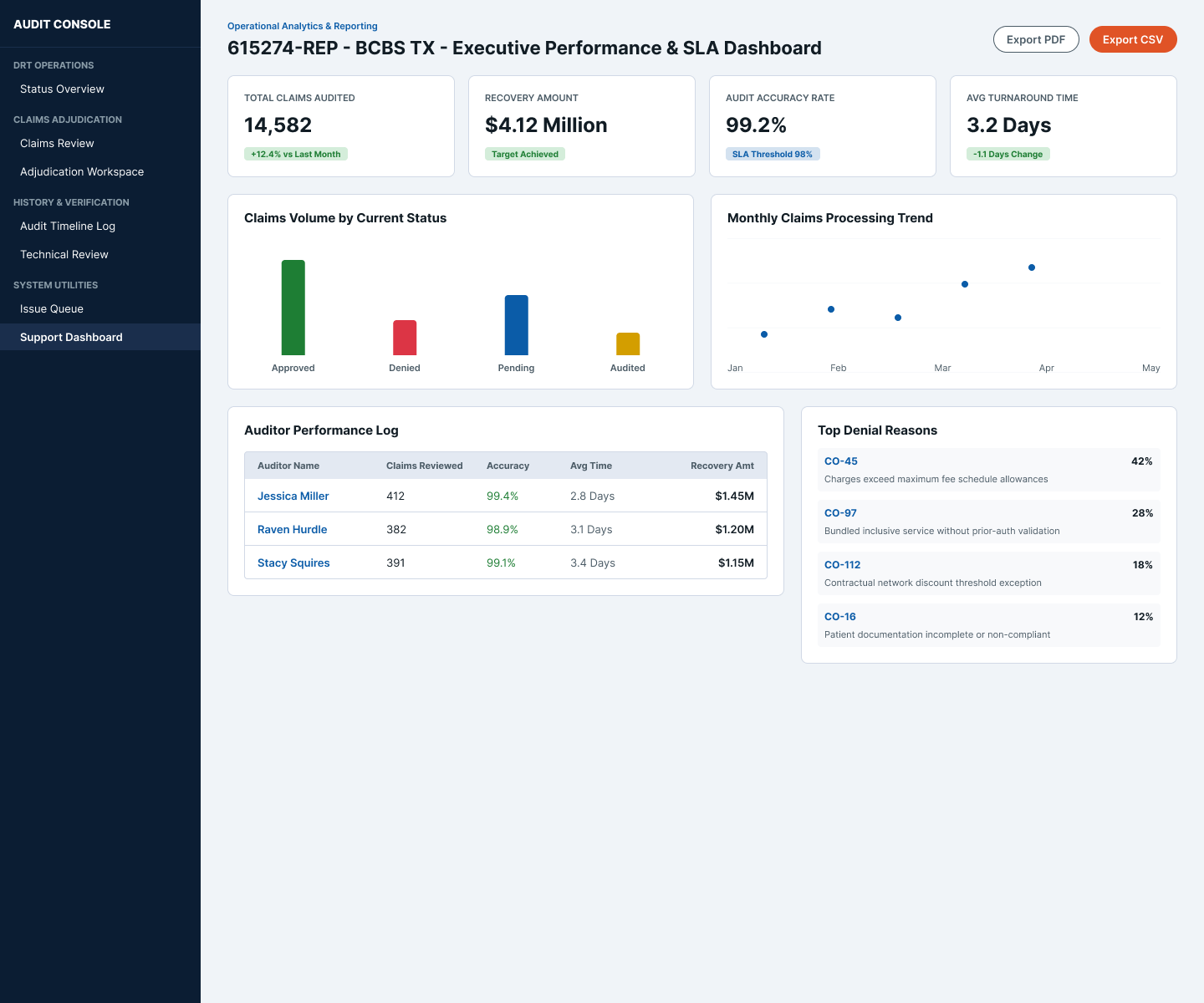The image size is (1204, 1003).
Task: Click the Export PDF button
Action: [x=1036, y=39]
